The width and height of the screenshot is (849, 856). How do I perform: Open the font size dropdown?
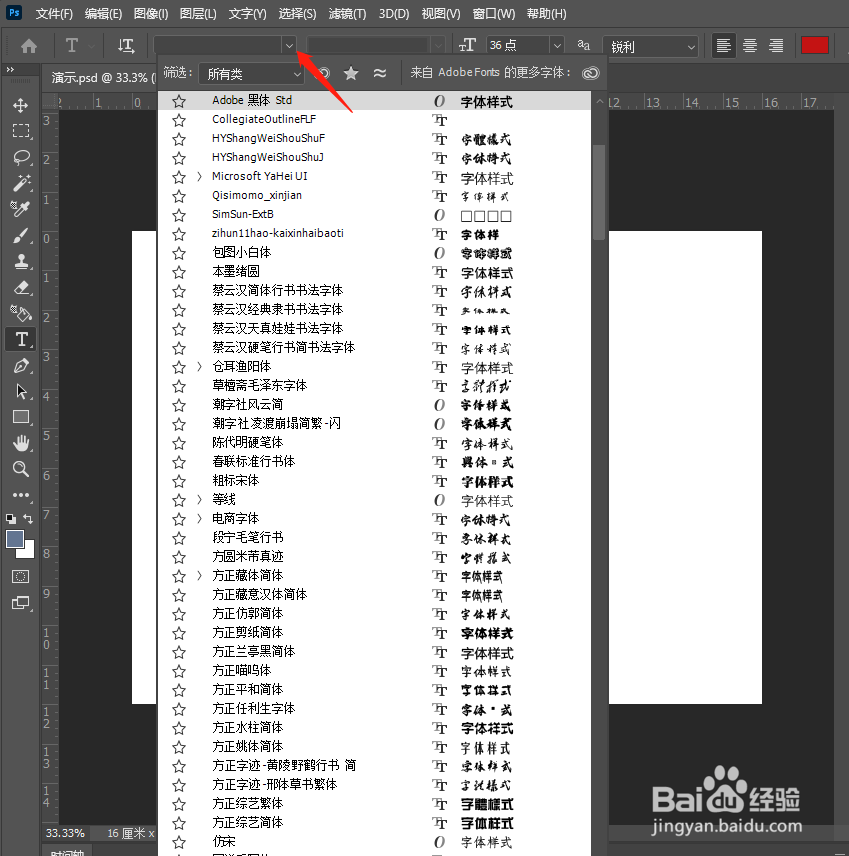556,46
